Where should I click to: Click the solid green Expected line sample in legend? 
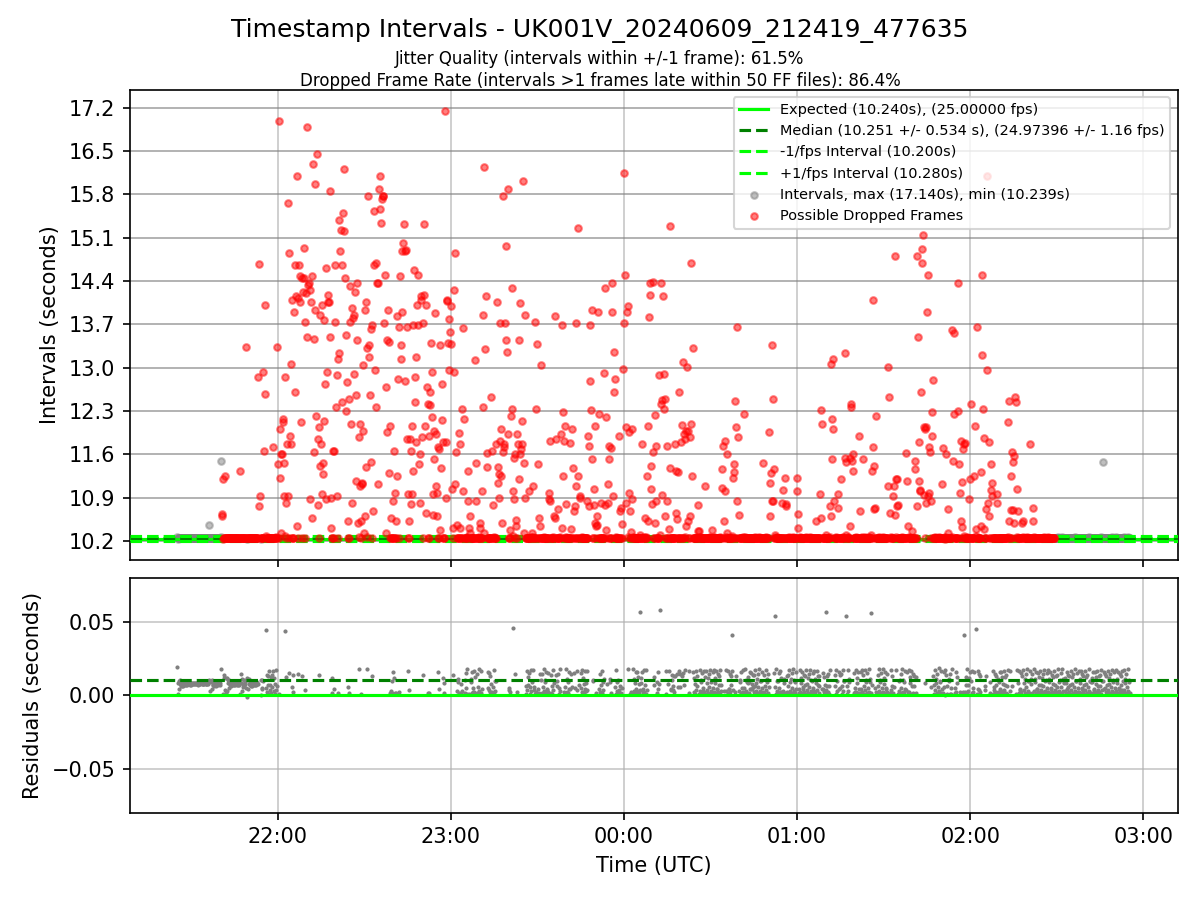[x=755, y=109]
